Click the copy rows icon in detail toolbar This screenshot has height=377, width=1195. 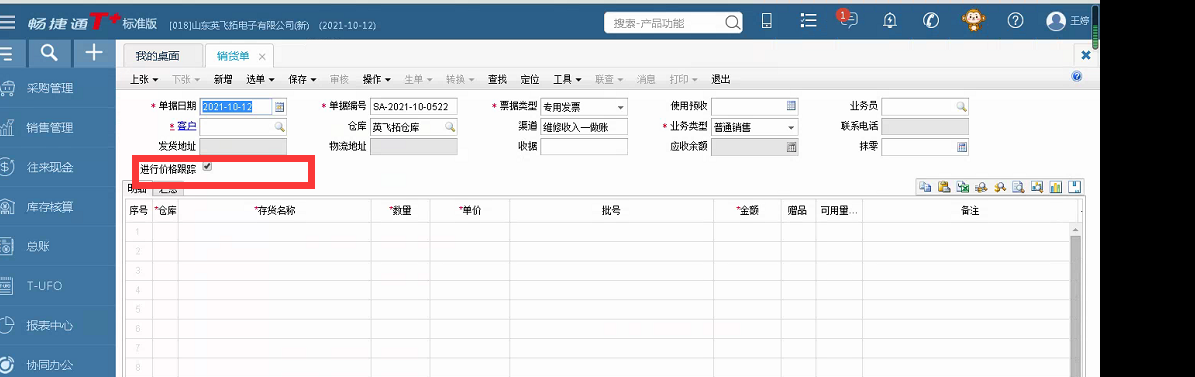[924, 187]
